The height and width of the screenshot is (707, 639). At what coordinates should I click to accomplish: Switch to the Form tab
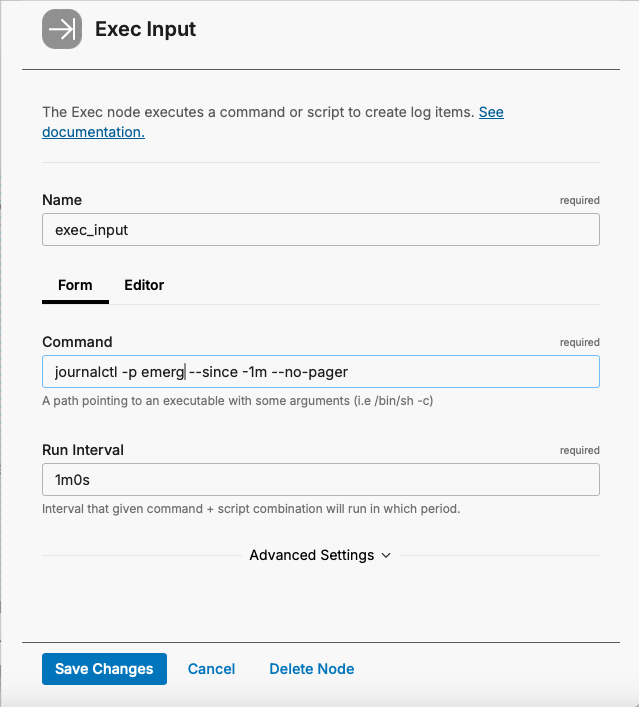[75, 285]
